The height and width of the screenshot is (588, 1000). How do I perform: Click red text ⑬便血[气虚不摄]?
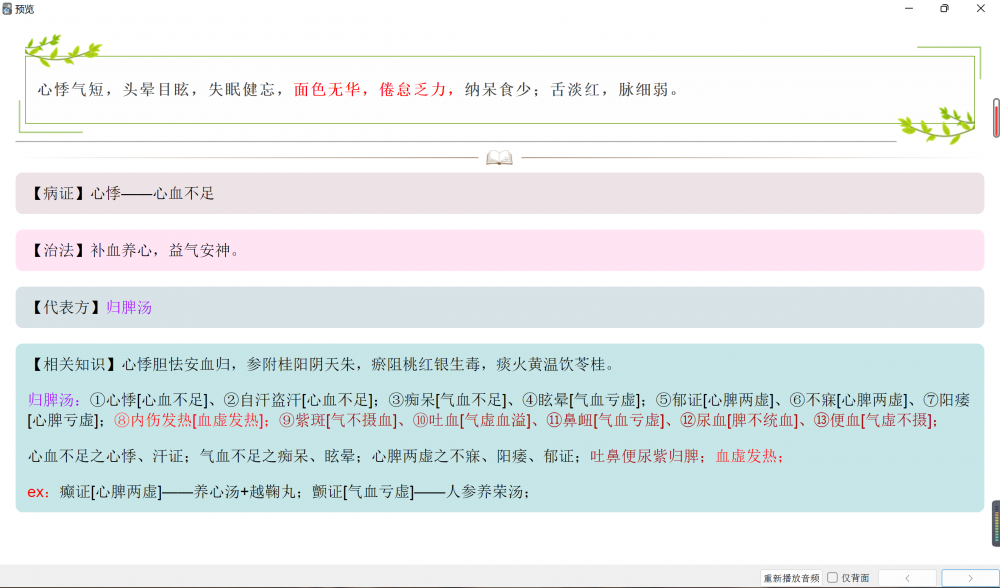point(872,421)
